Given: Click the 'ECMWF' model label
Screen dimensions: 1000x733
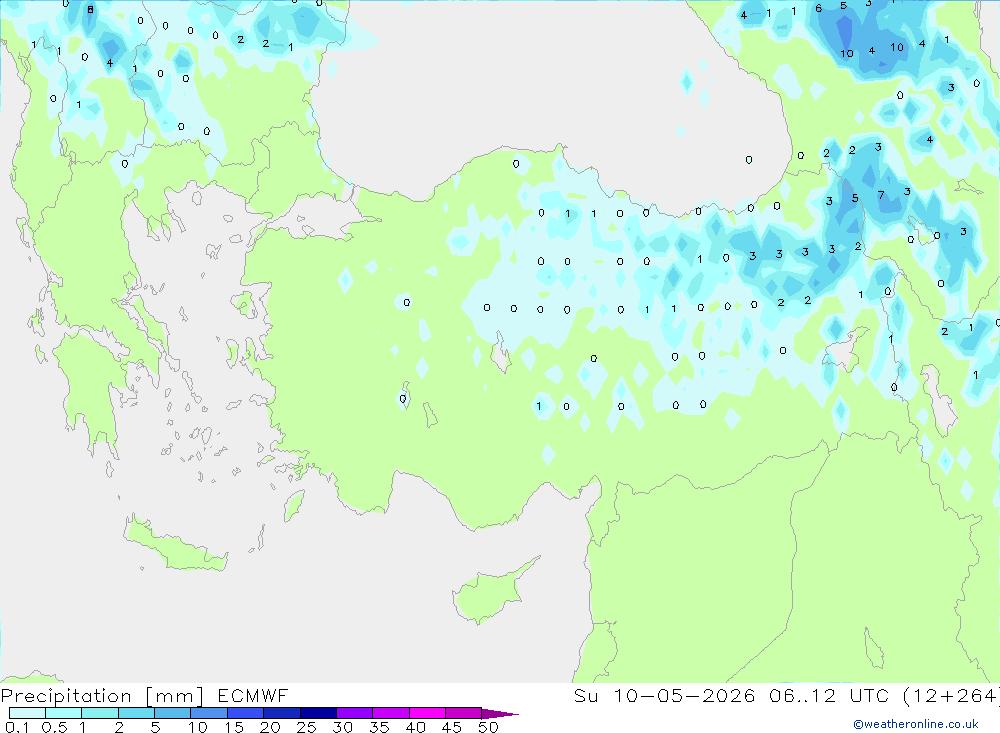Looking at the screenshot, I should pyautogui.click(x=253, y=695).
